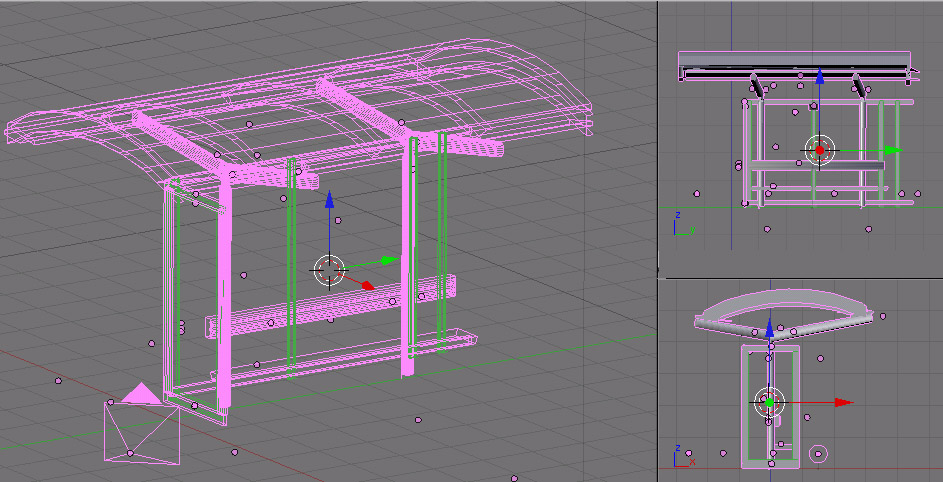Grab the green Y-axis arrow in perspective view
The image size is (943, 482).
point(389,261)
